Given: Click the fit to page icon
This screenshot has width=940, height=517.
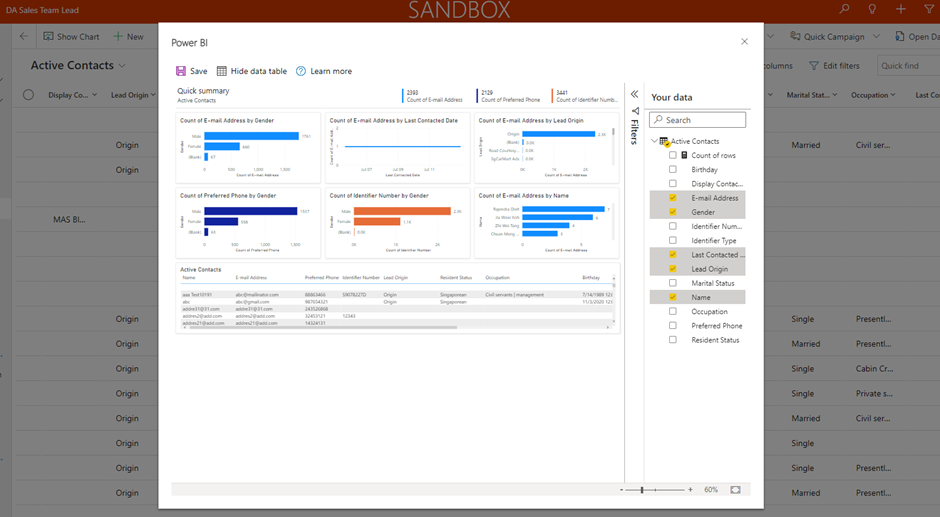Looking at the screenshot, I should (x=736, y=490).
